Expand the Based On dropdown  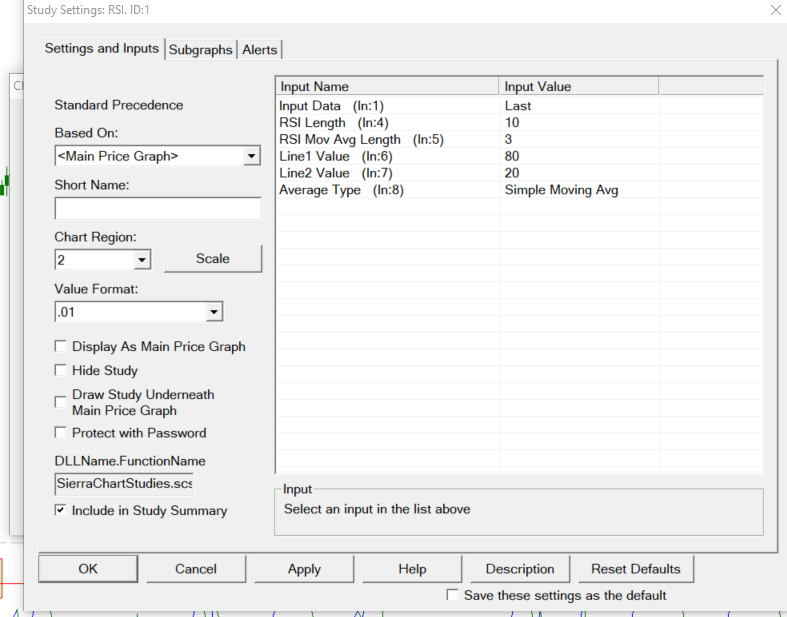click(251, 156)
